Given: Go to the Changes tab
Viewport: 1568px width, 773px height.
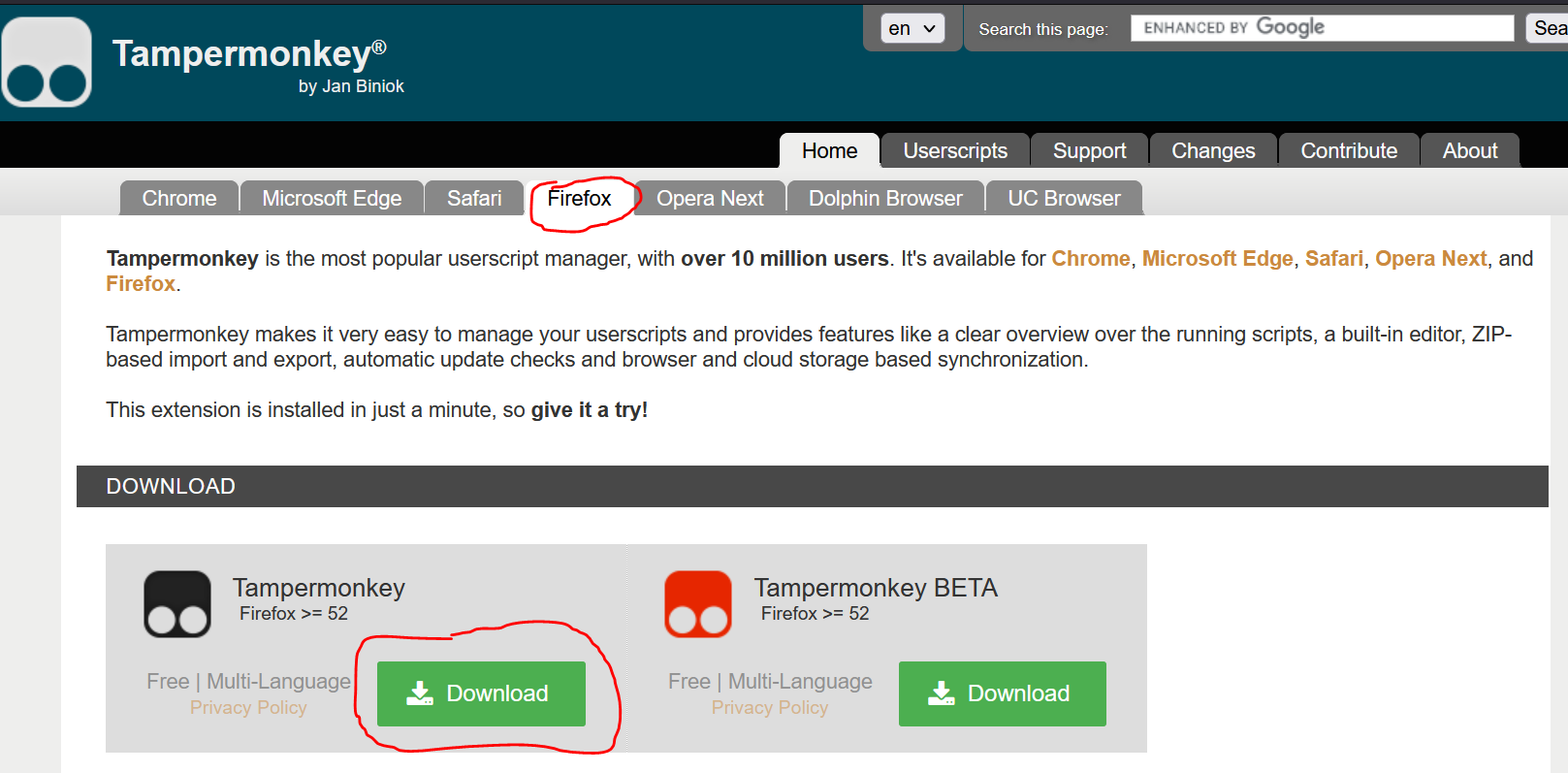Looking at the screenshot, I should coord(1212,151).
